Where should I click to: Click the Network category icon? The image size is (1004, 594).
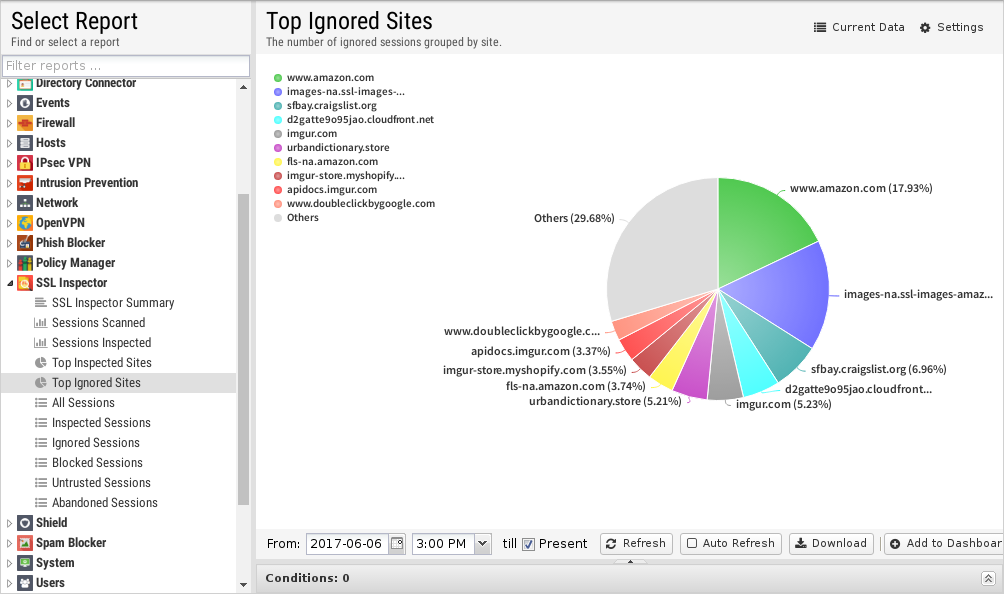pos(25,203)
